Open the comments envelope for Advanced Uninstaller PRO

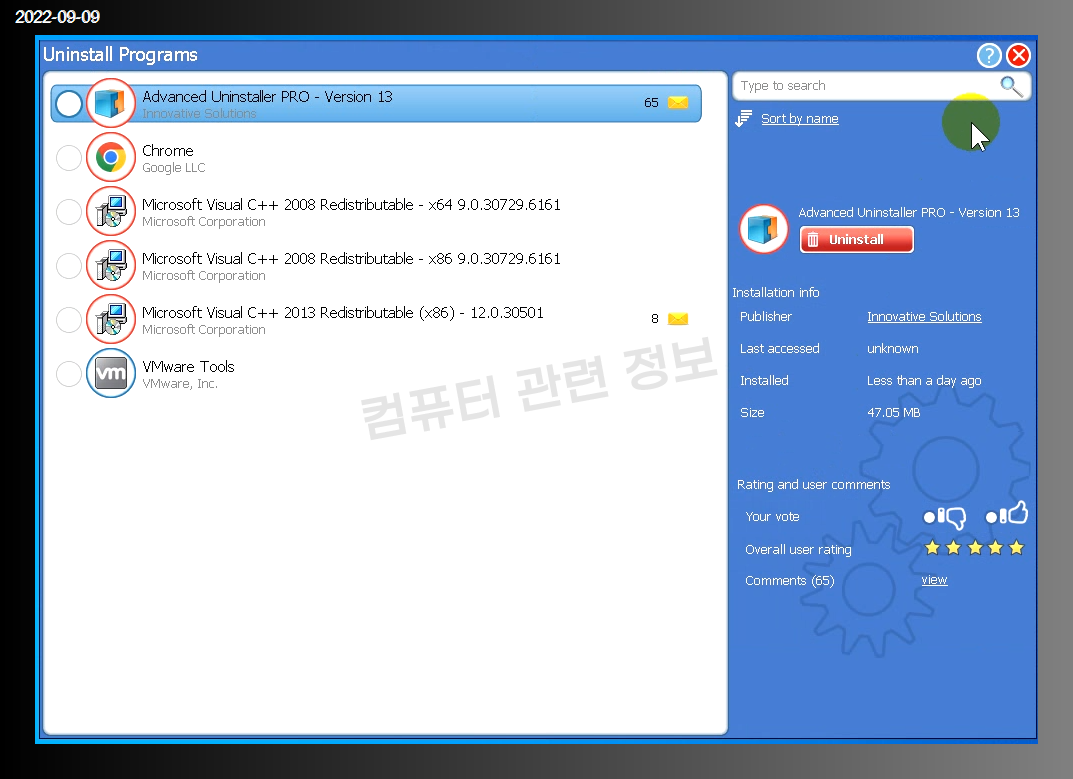point(678,103)
